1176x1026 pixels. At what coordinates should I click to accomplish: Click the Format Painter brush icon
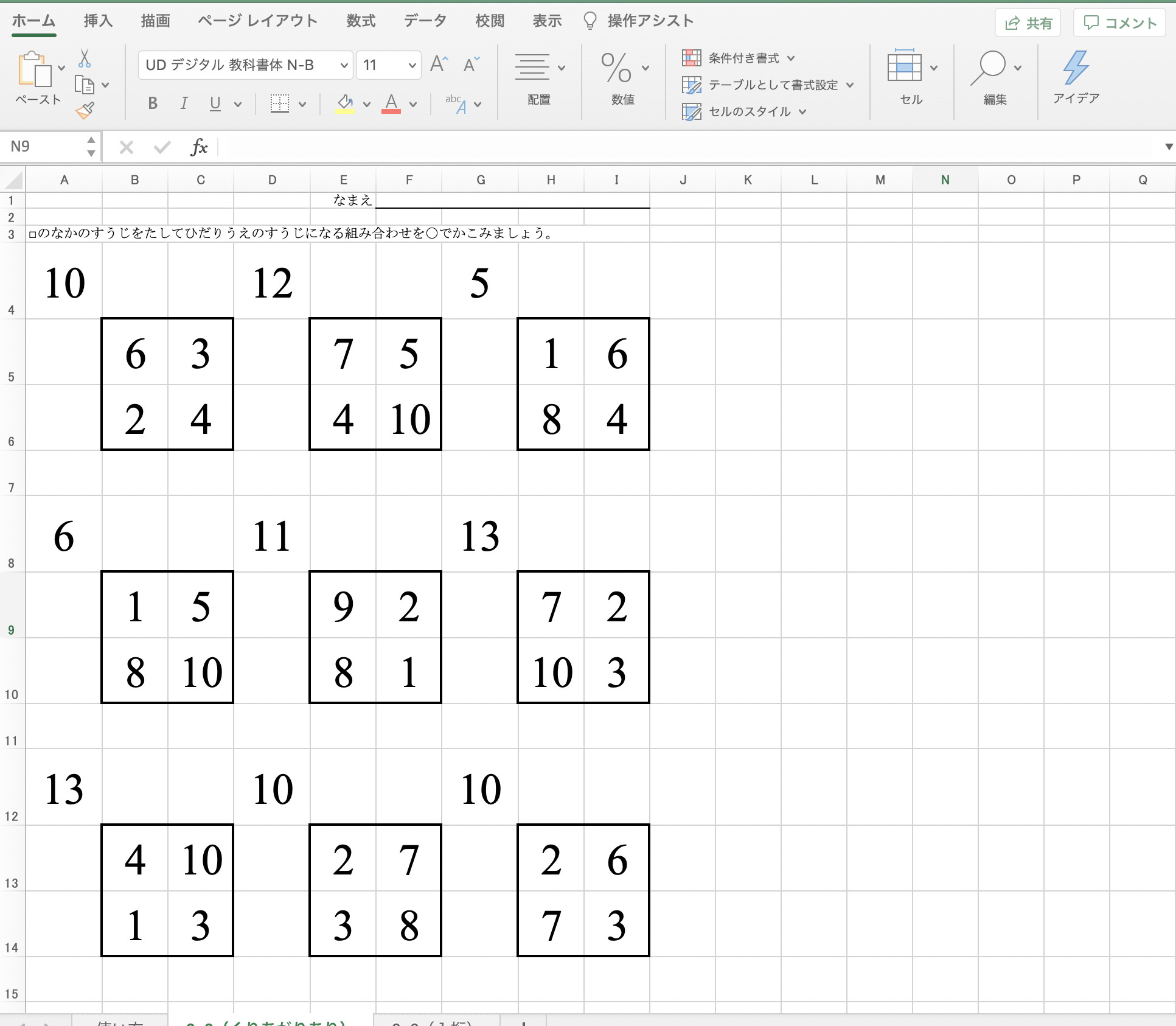[x=85, y=110]
